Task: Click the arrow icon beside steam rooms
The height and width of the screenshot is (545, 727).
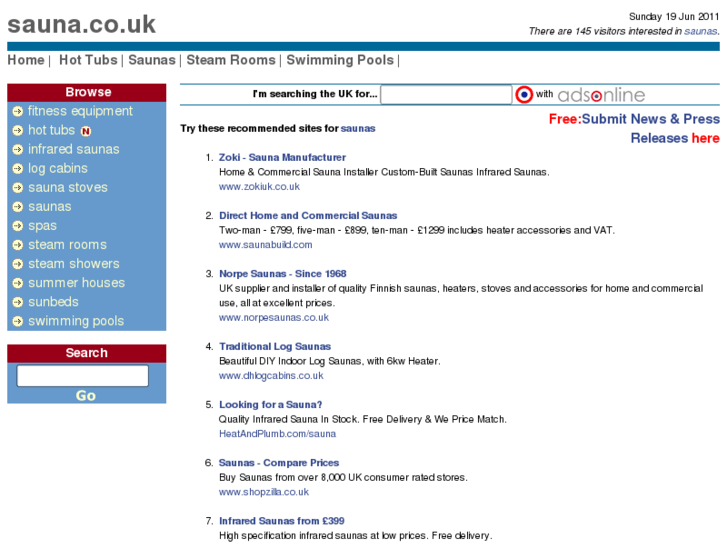Action: click(x=18, y=244)
